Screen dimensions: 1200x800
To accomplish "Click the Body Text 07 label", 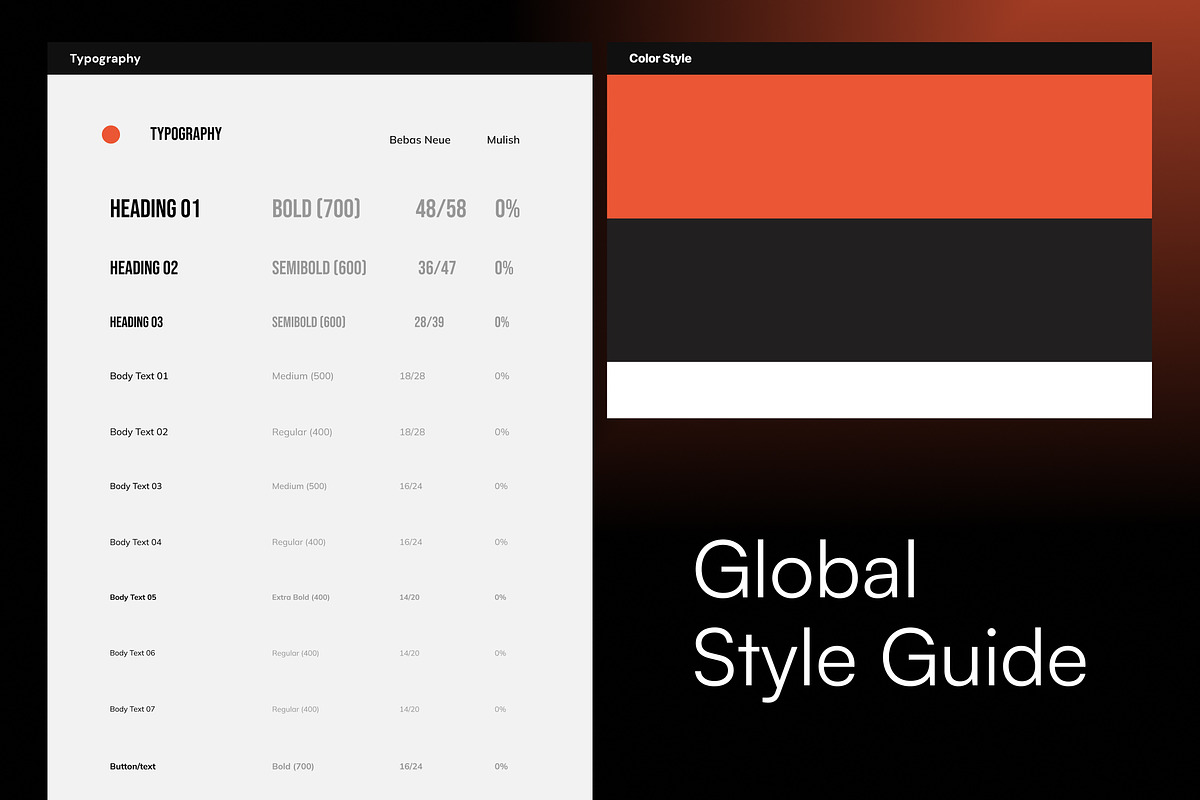I will pyautogui.click(x=132, y=709).
